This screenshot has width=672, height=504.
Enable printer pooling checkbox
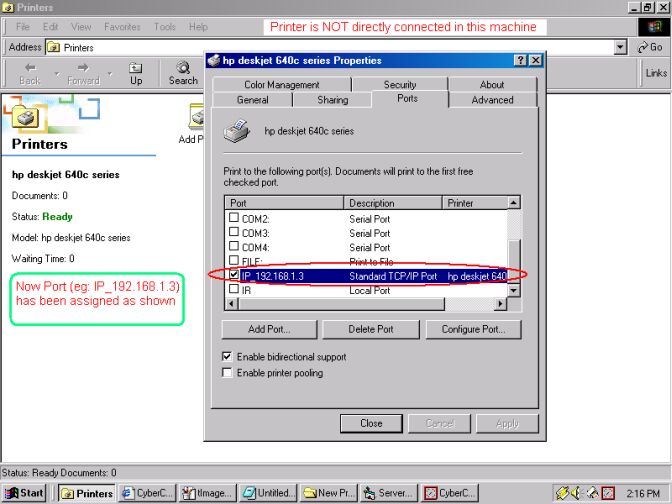point(228,373)
